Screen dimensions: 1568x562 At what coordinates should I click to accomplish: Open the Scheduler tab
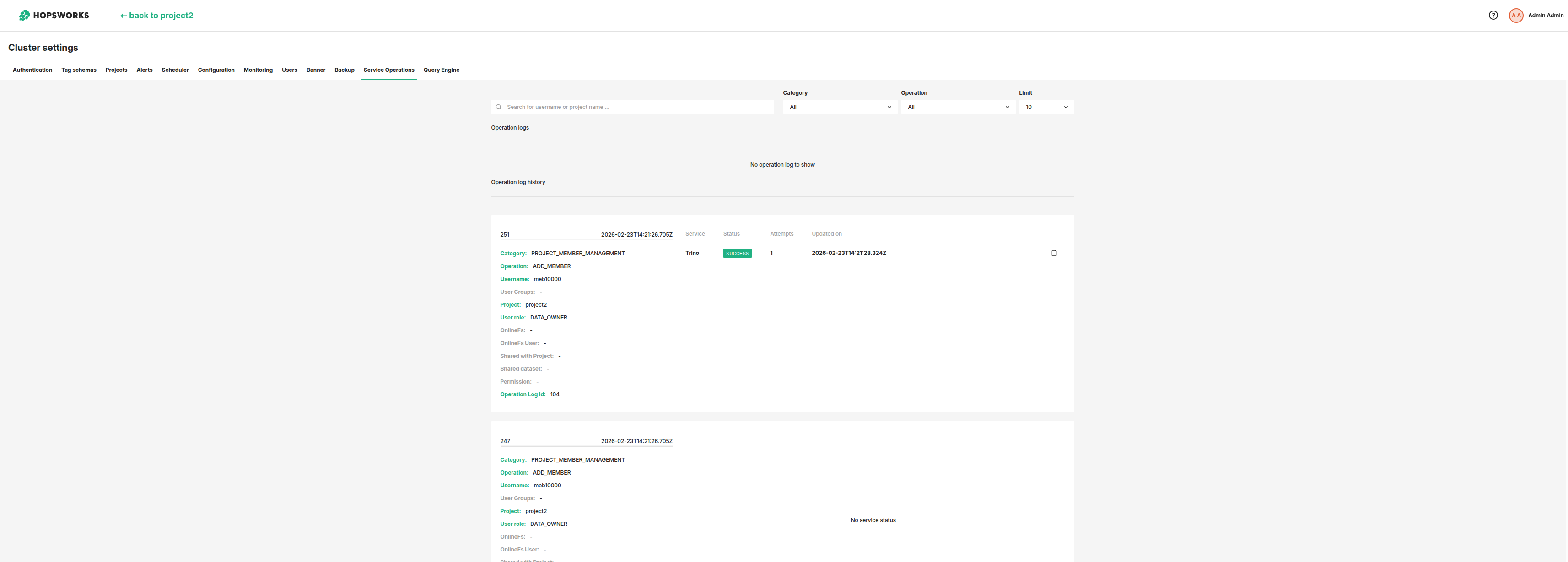(x=175, y=70)
